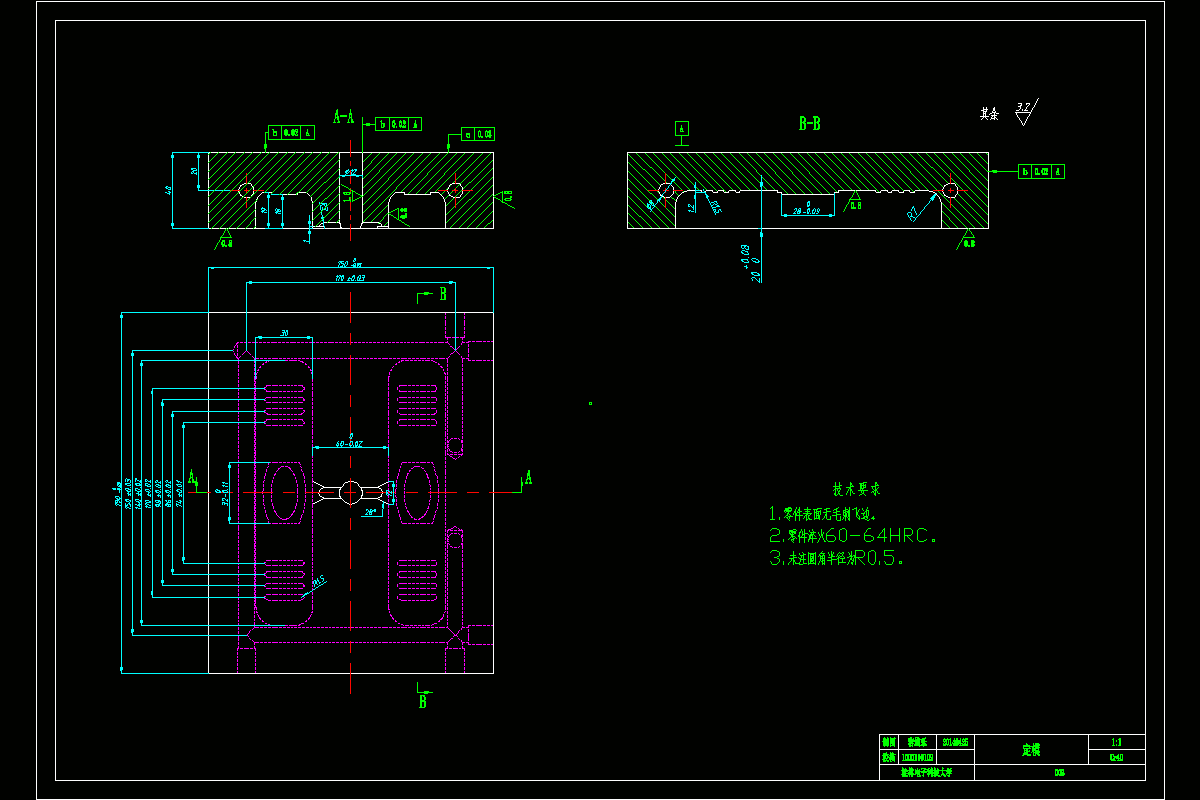Click the 1:1 scale cell

[1117, 742]
